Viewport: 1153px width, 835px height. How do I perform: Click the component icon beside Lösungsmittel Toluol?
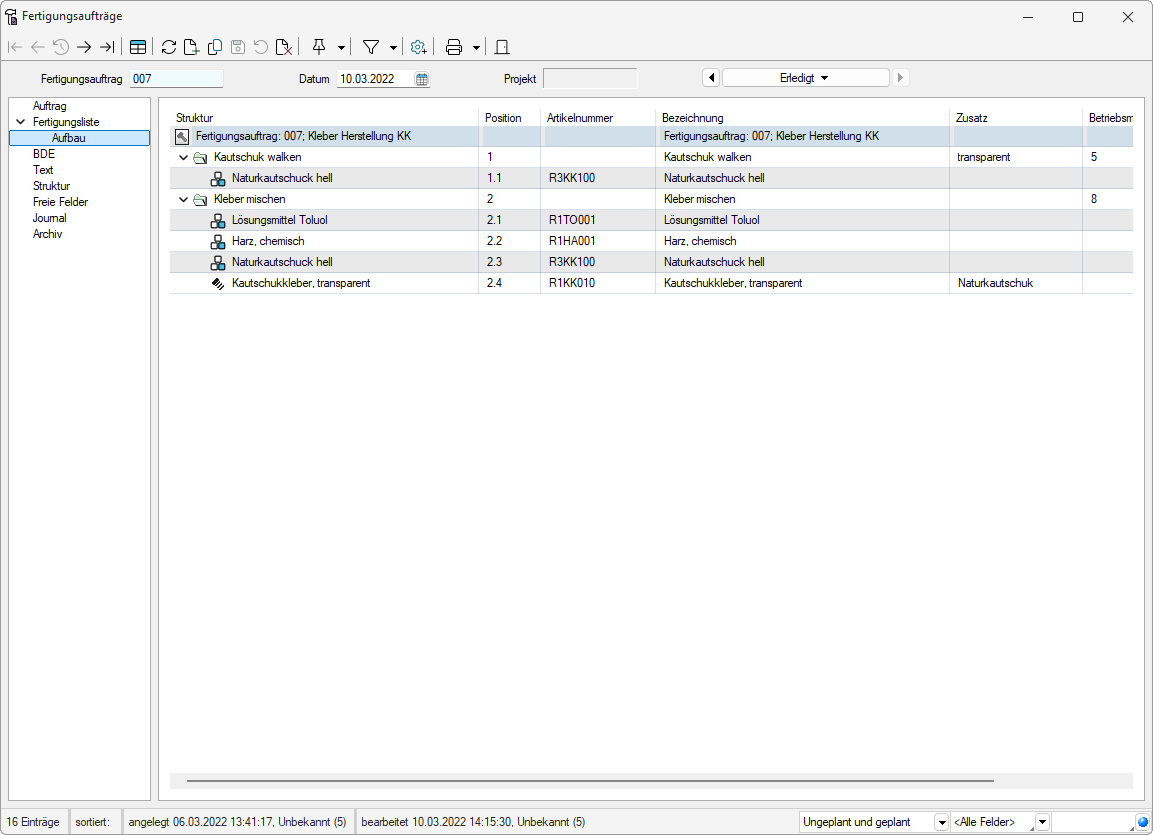pyautogui.click(x=218, y=221)
